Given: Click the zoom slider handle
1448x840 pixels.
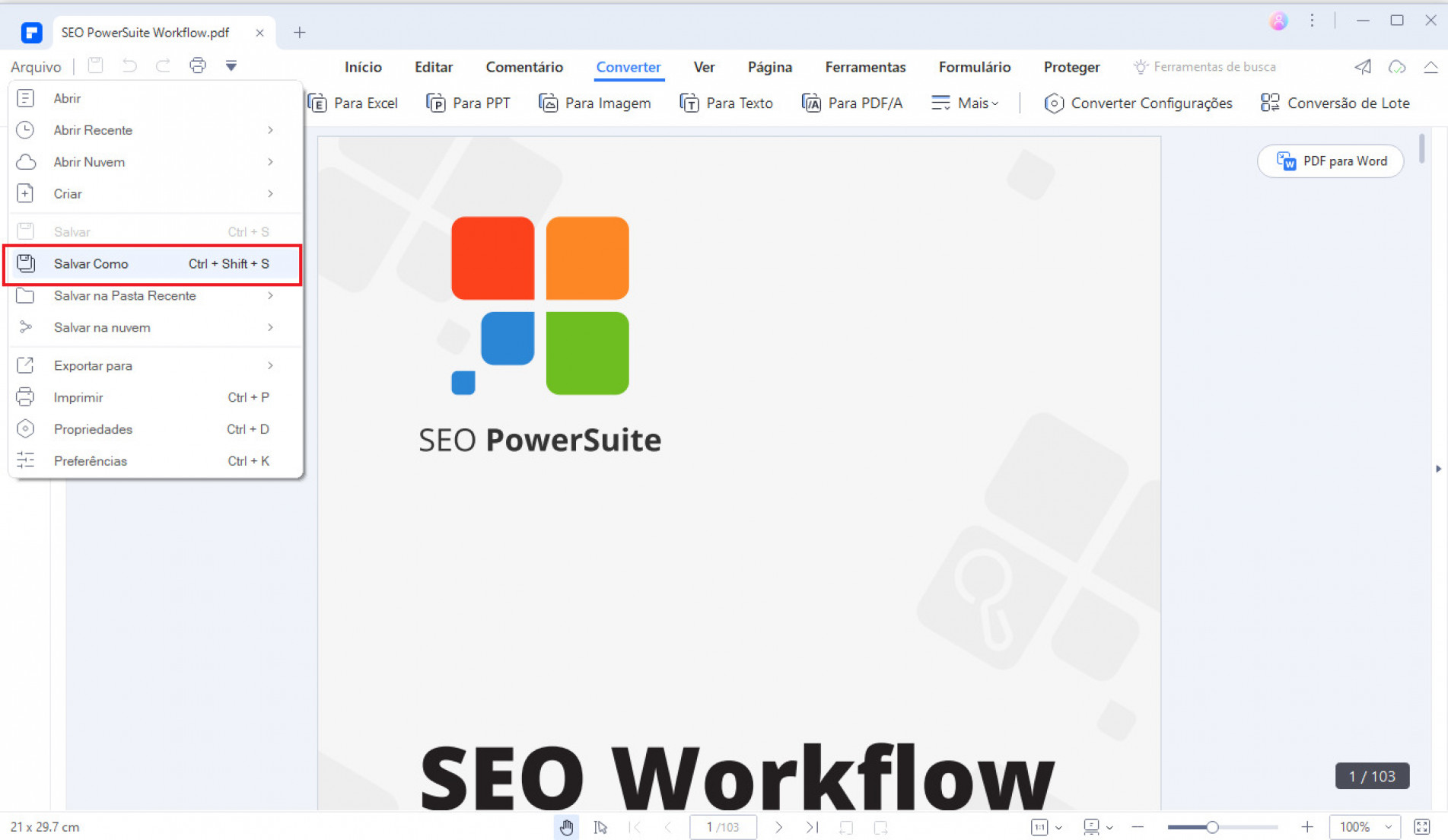Looking at the screenshot, I should click(x=1212, y=827).
